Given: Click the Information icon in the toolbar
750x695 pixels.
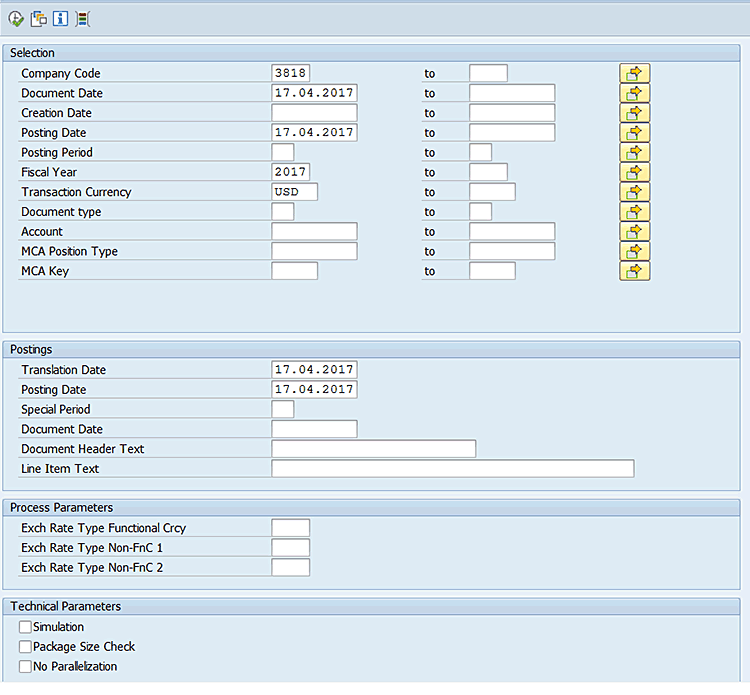Looking at the screenshot, I should pos(60,19).
